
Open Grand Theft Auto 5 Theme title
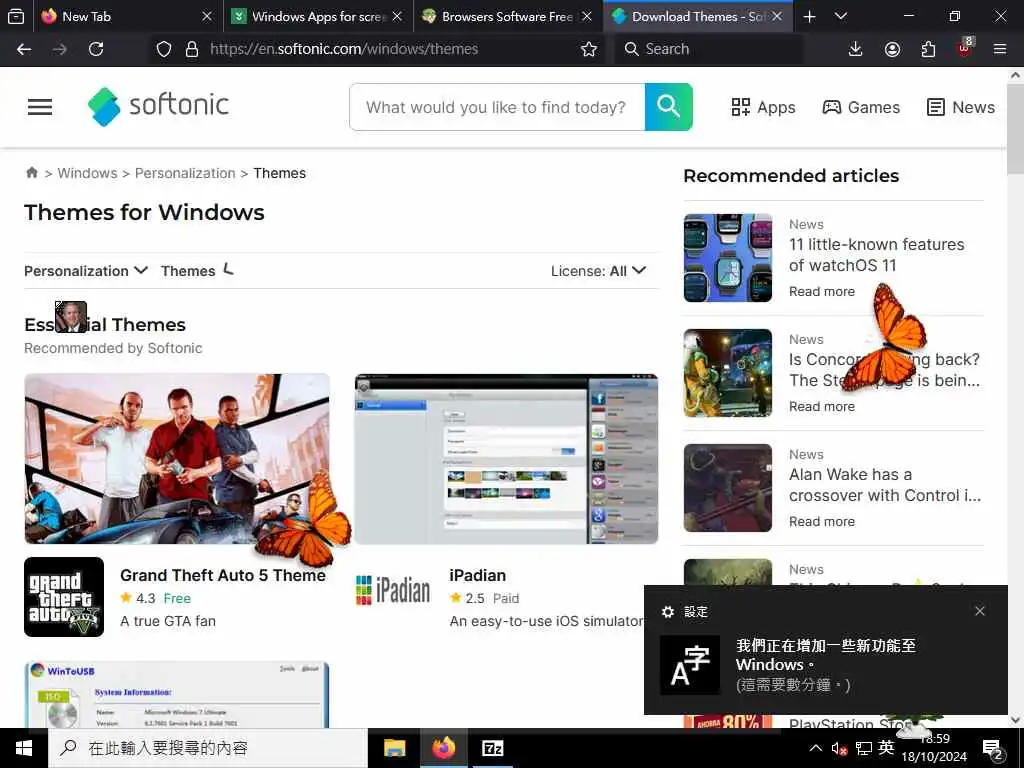tap(223, 575)
